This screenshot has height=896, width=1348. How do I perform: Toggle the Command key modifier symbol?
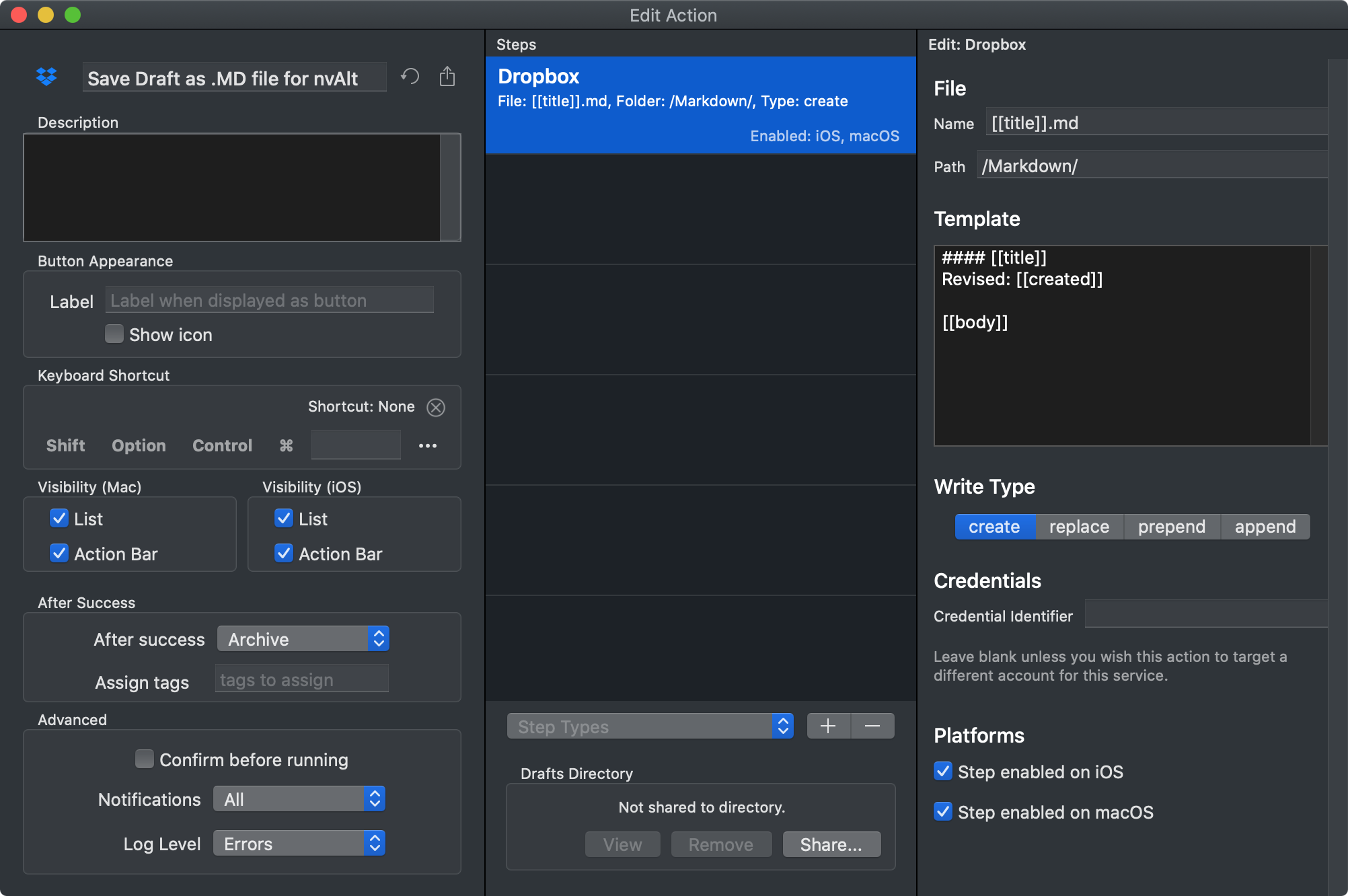(x=286, y=446)
